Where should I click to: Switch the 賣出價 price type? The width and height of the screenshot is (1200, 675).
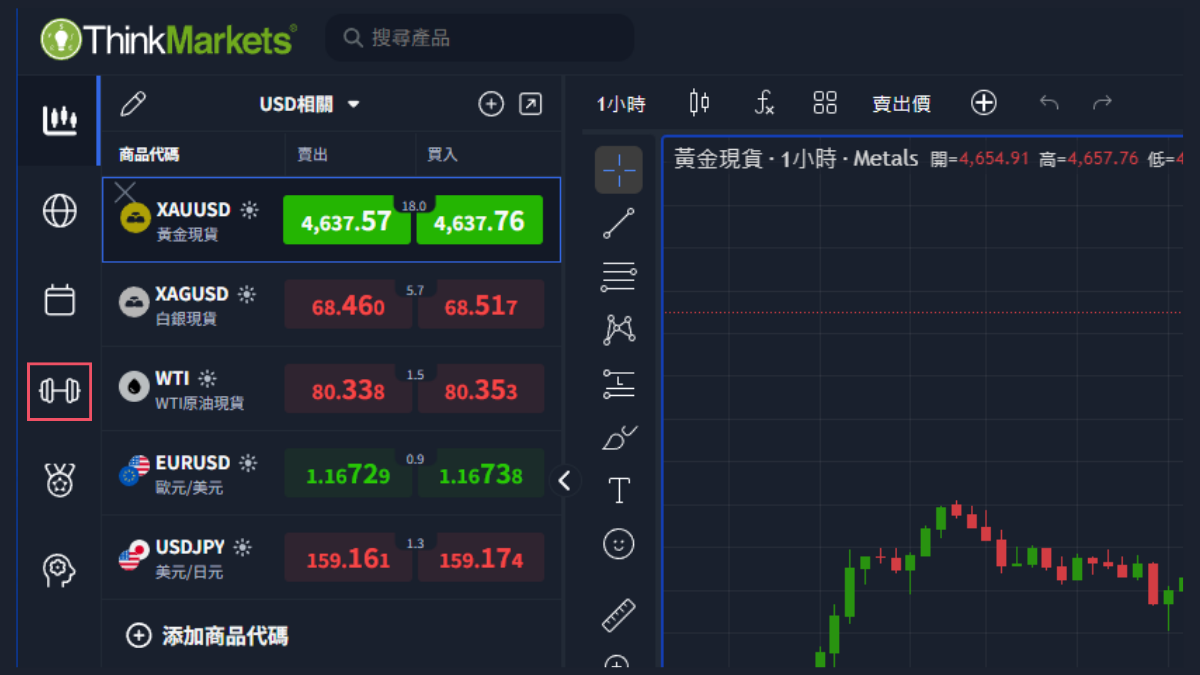(901, 103)
